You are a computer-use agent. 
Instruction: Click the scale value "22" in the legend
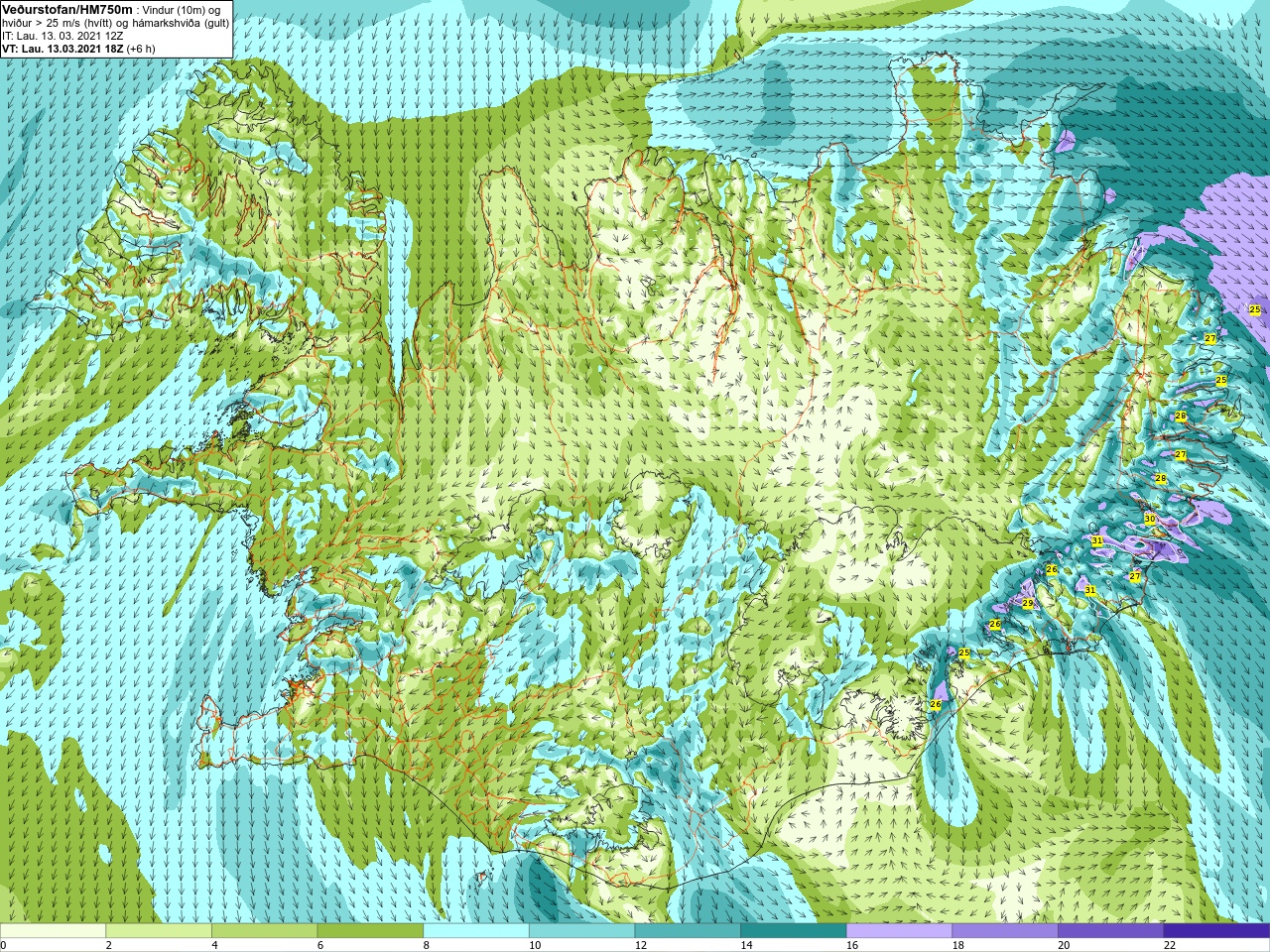(1170, 945)
